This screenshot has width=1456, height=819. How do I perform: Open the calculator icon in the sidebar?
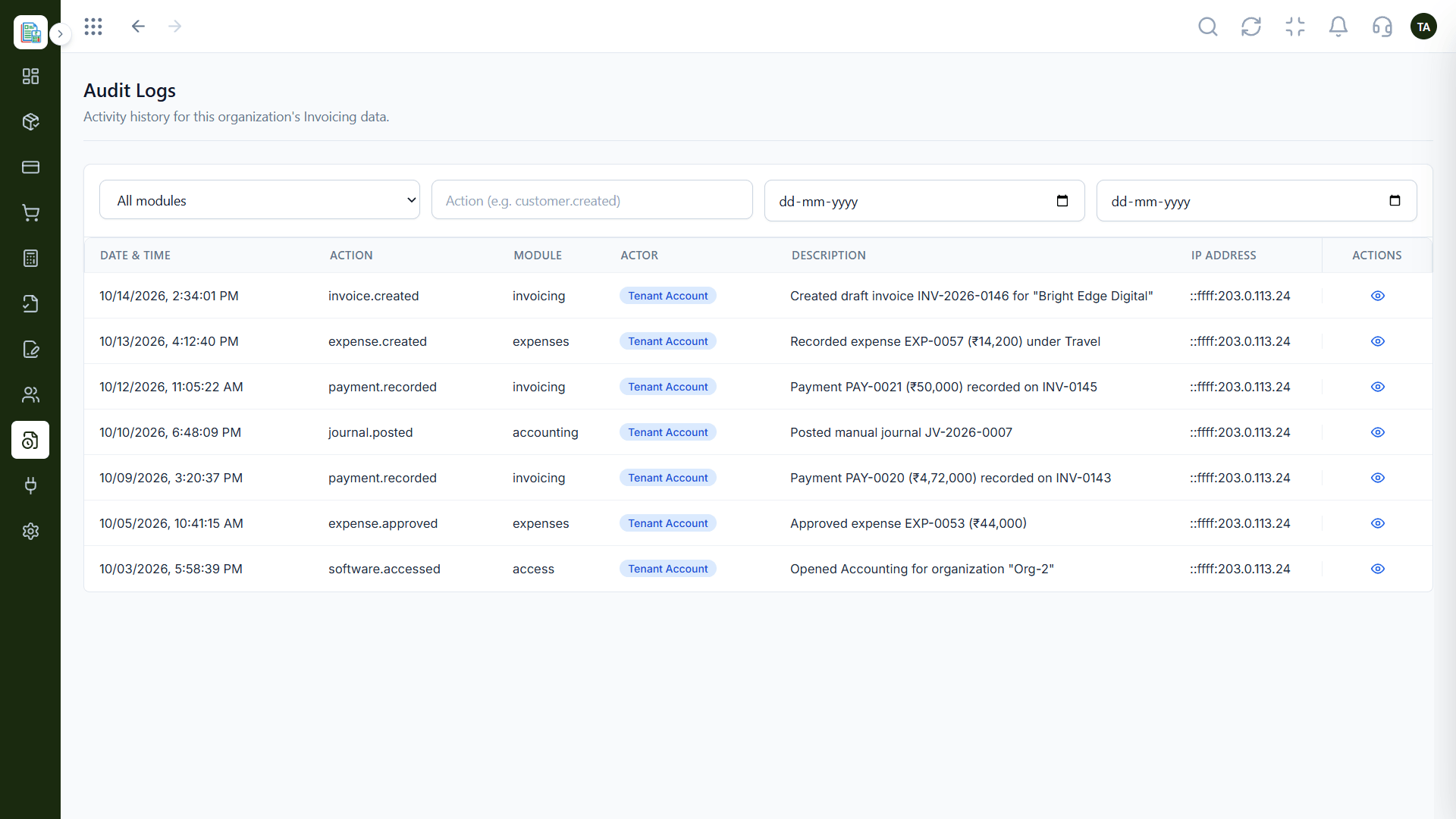(30, 259)
